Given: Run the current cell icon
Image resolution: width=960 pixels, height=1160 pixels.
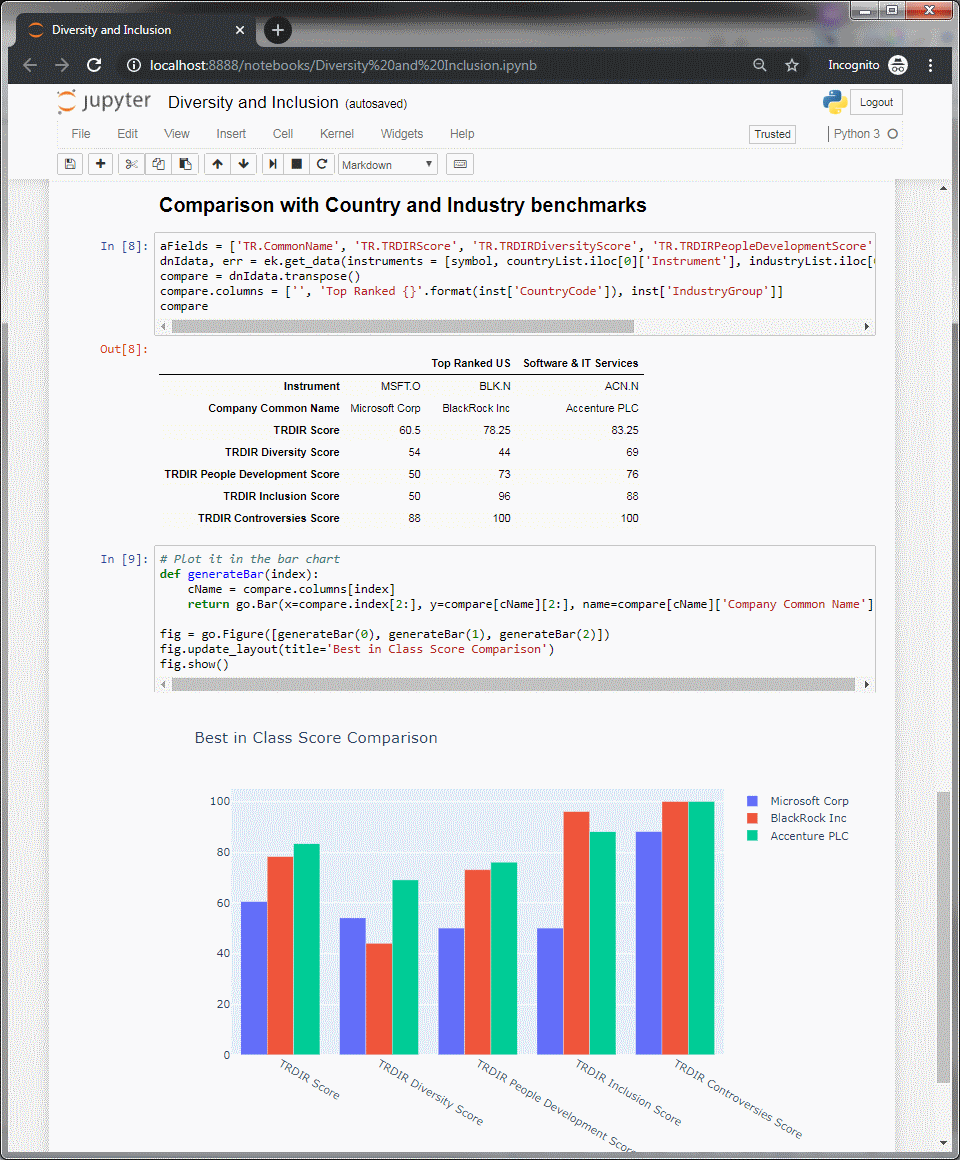Looking at the screenshot, I should pyautogui.click(x=272, y=164).
